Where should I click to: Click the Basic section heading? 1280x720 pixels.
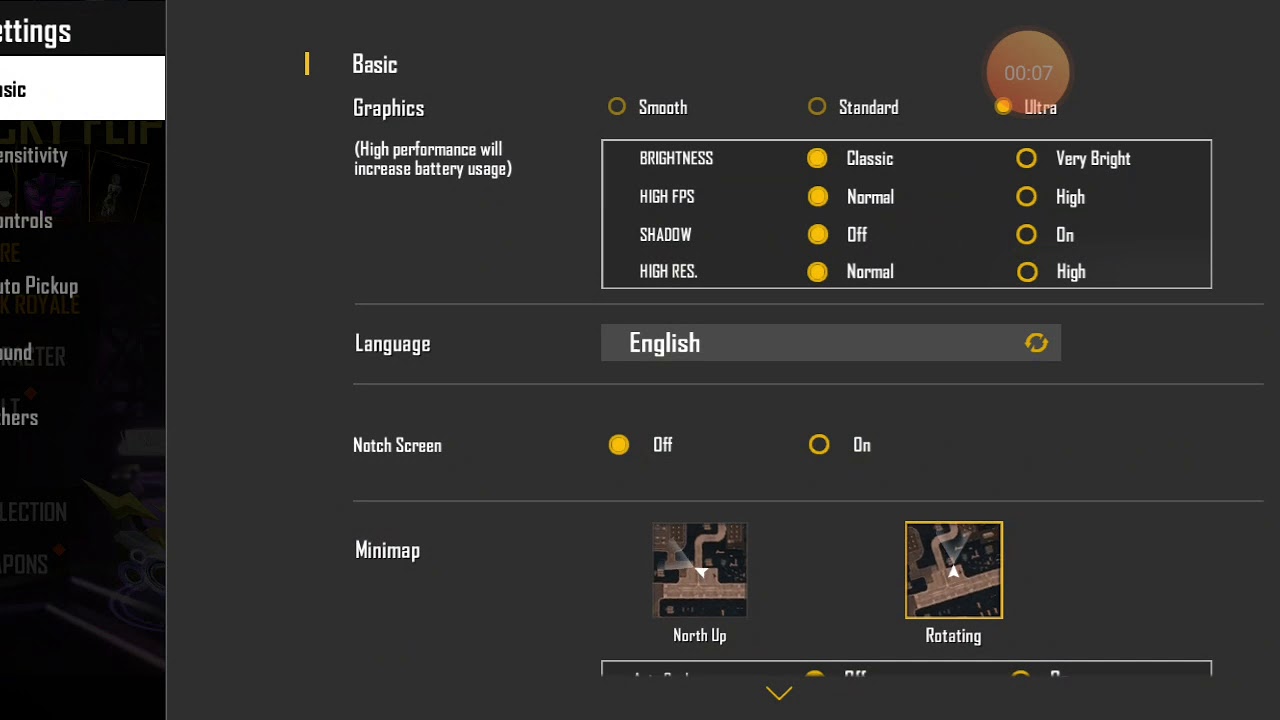pos(375,64)
